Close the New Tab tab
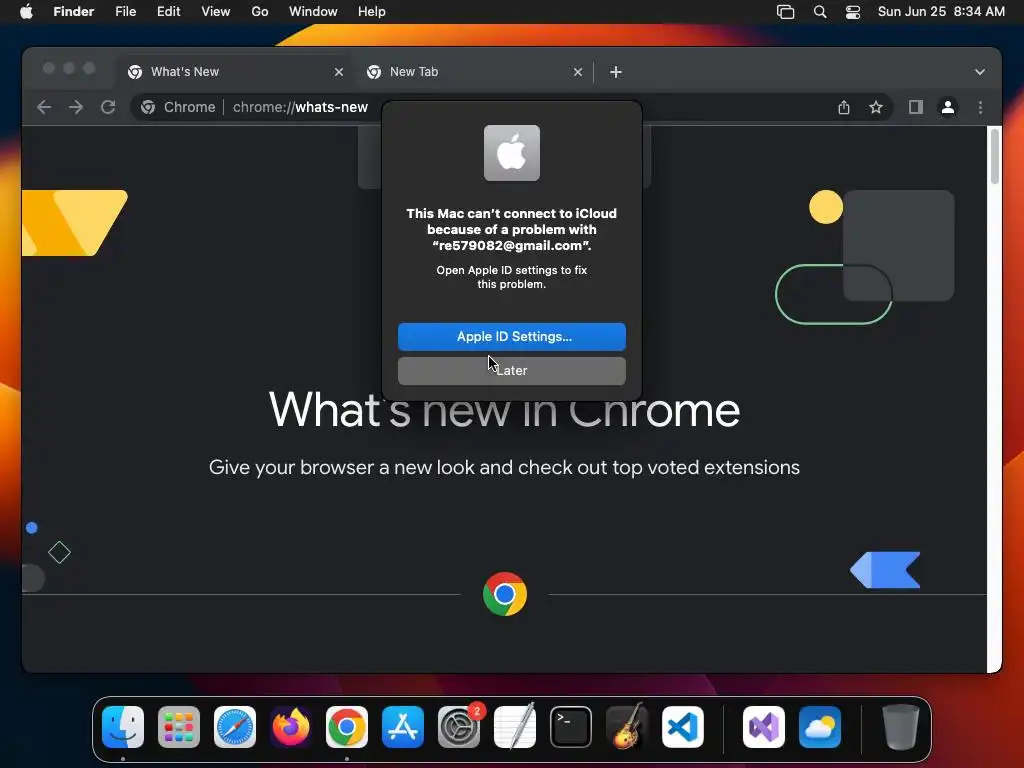Image resolution: width=1024 pixels, height=768 pixels. tap(578, 72)
